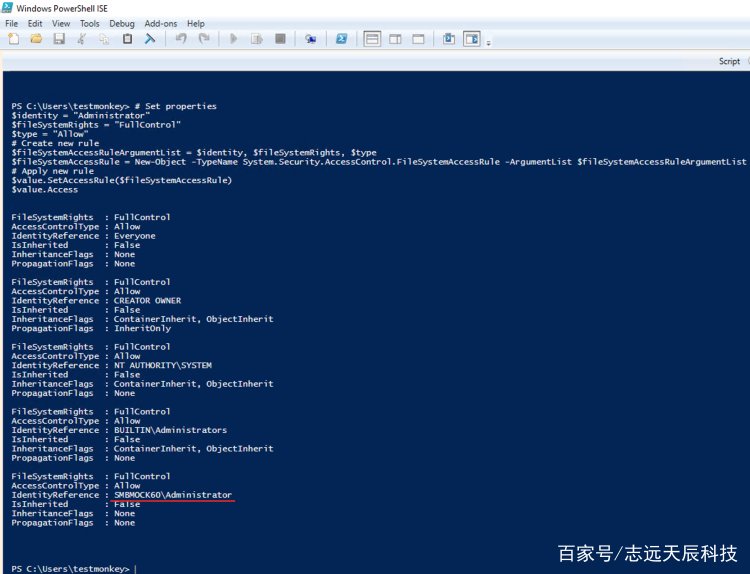Show Script Pane Top layout icon
The height and width of the screenshot is (574, 750).
[372, 39]
